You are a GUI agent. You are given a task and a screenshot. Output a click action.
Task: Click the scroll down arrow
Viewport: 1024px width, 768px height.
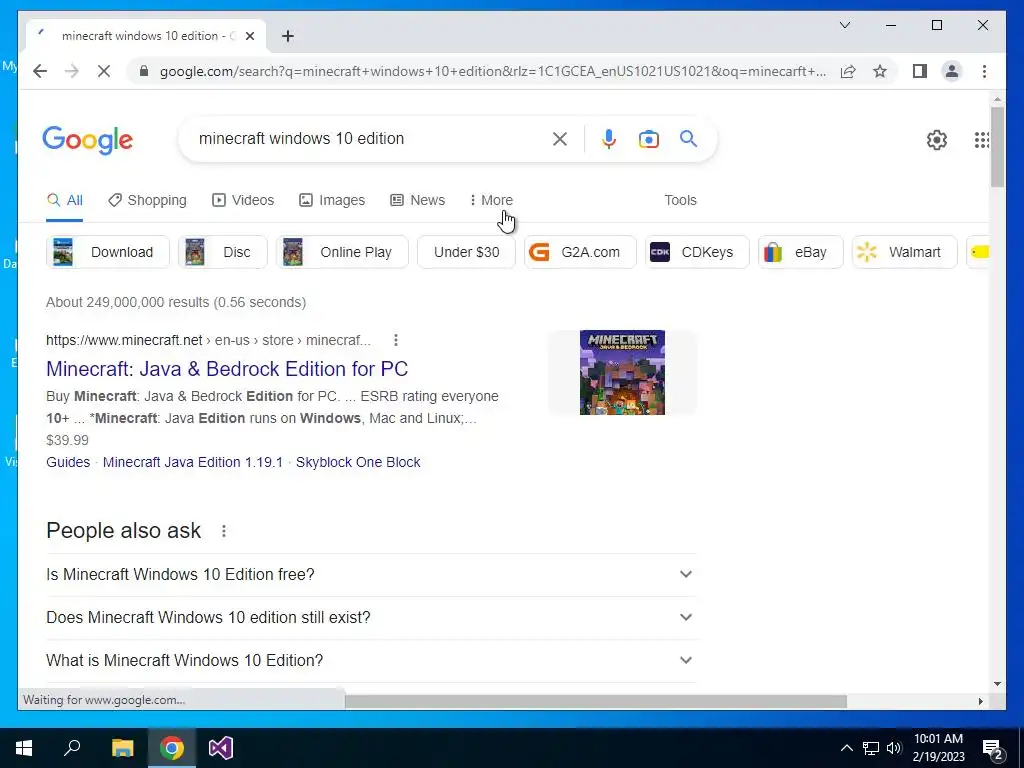point(997,684)
